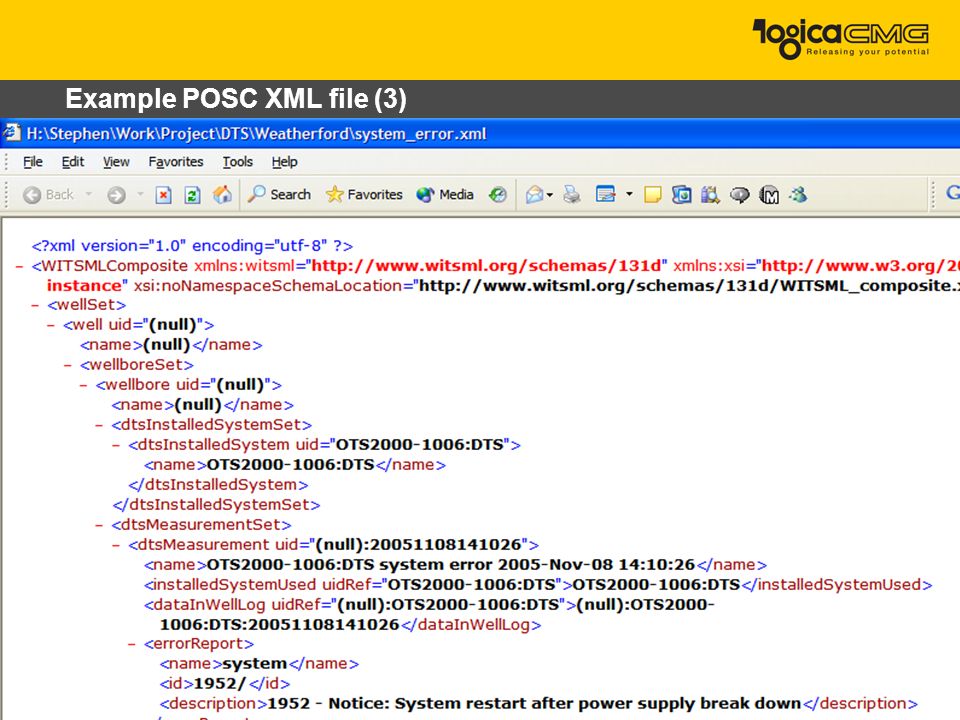Click the system error 2005-Nov-08 name line
The image size is (960, 720).
click(456, 564)
